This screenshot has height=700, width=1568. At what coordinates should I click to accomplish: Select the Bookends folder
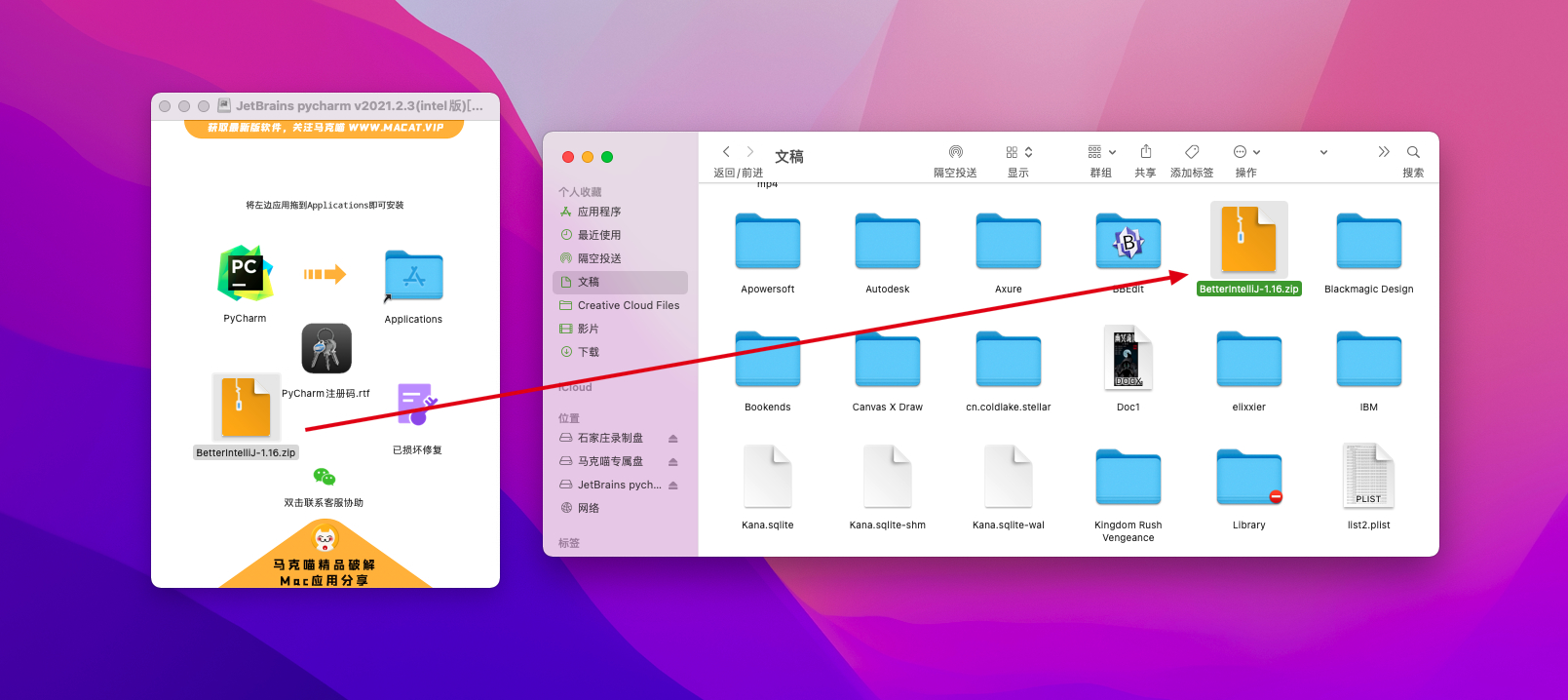[768, 360]
